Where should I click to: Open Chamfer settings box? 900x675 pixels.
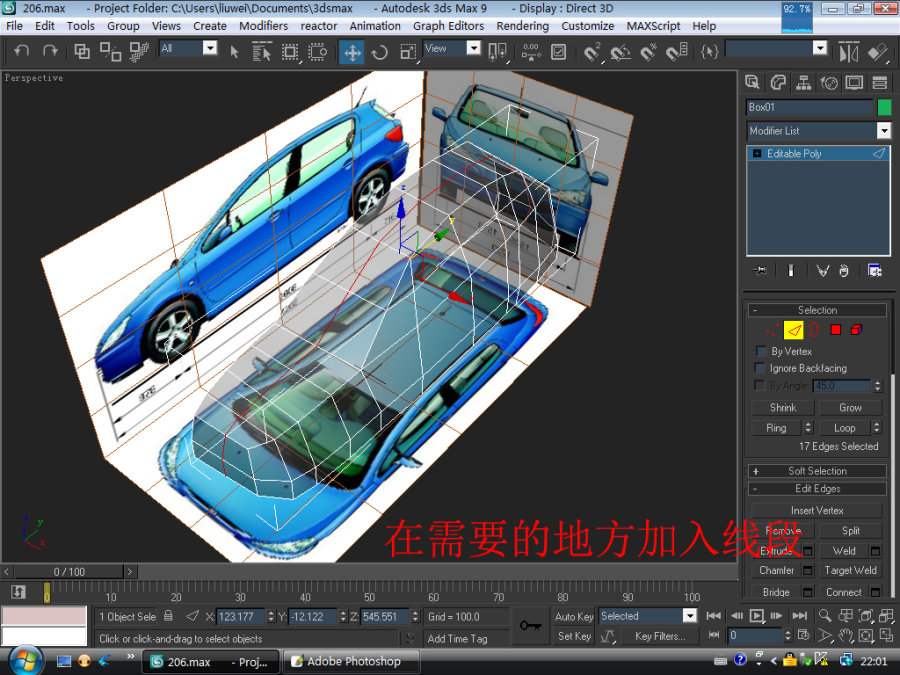808,571
